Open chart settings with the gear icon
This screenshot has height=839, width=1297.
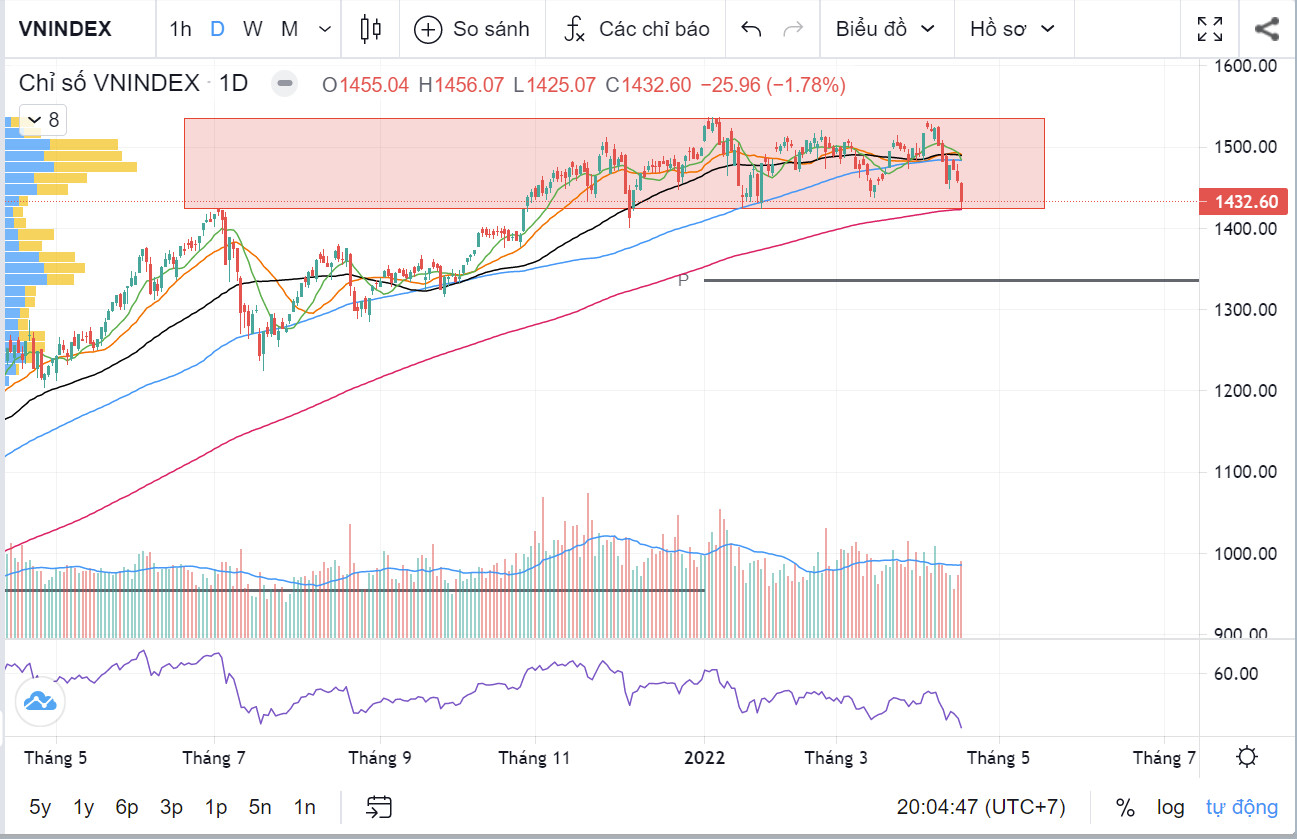coord(1247,757)
